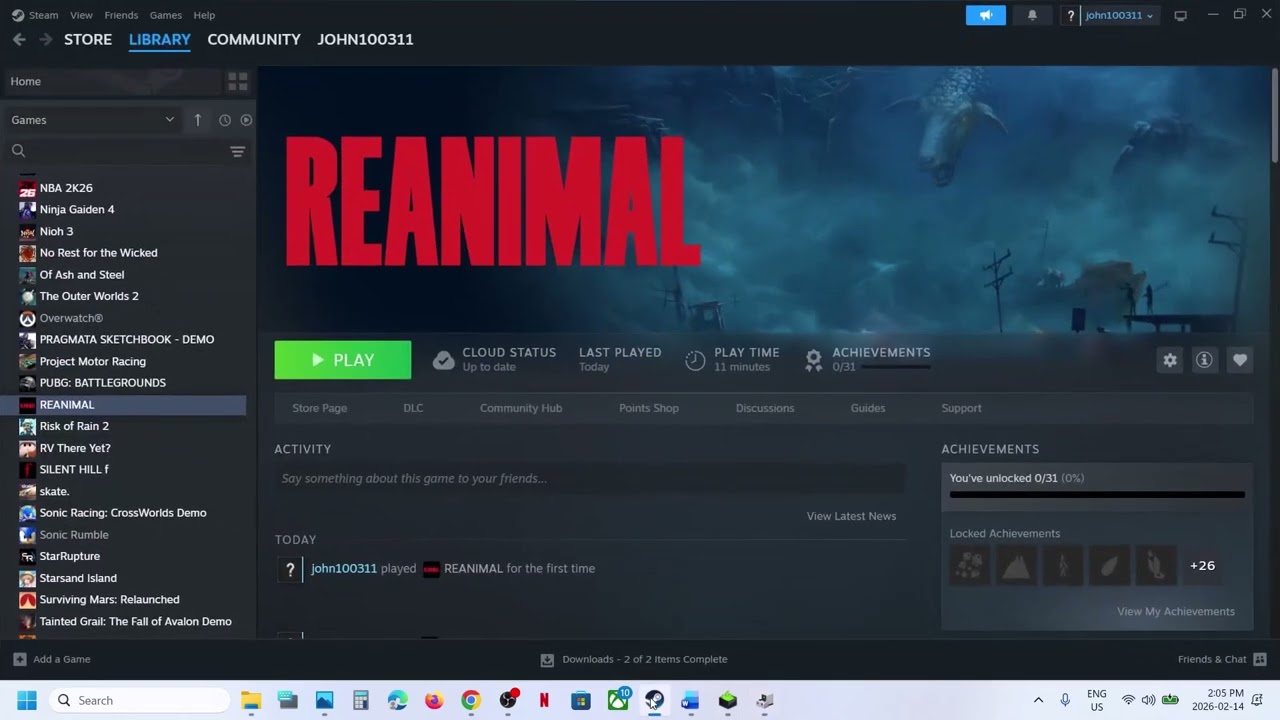Click the Windows taskbar Search box
The height and width of the screenshot is (720, 1280).
point(140,700)
